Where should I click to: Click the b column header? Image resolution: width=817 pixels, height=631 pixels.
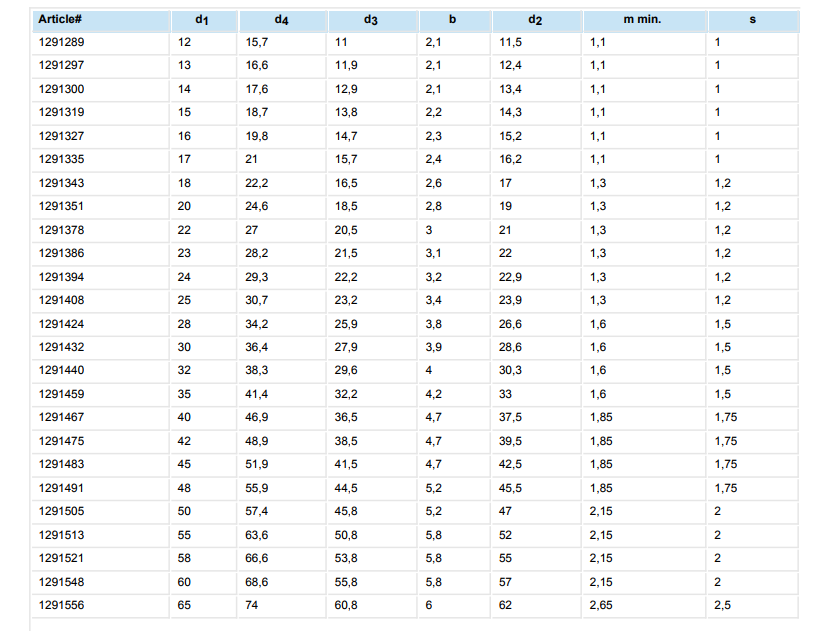click(x=453, y=20)
